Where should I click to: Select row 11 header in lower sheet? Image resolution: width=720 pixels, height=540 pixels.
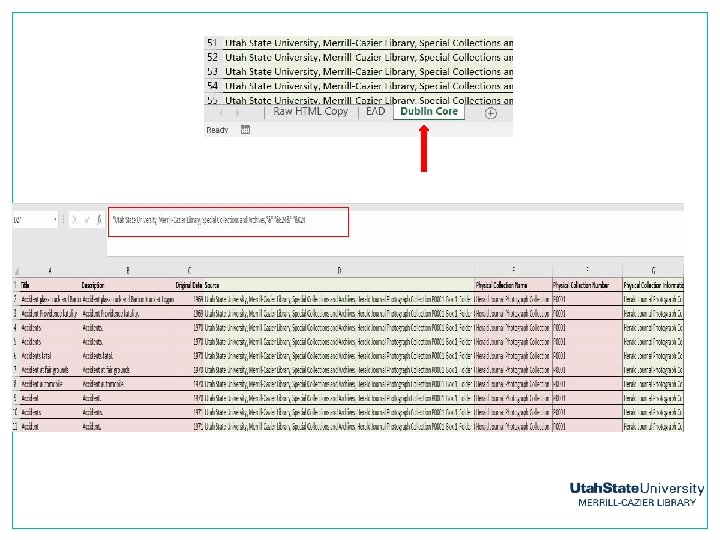pyautogui.click(x=16, y=426)
